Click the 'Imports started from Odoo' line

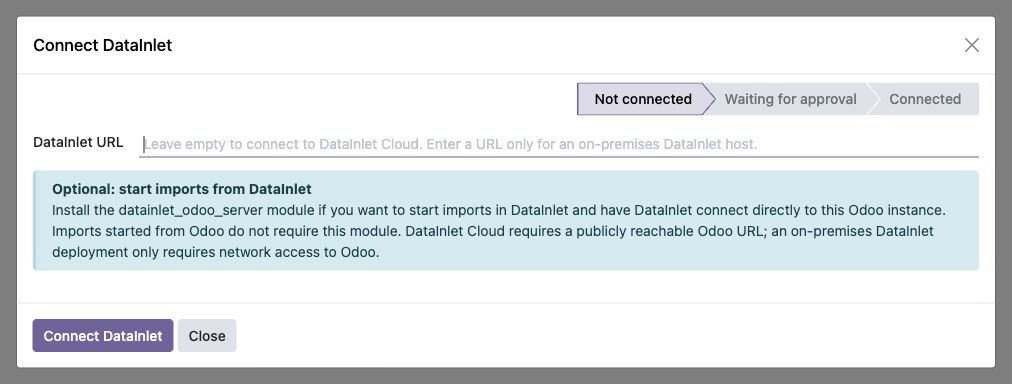coord(493,231)
